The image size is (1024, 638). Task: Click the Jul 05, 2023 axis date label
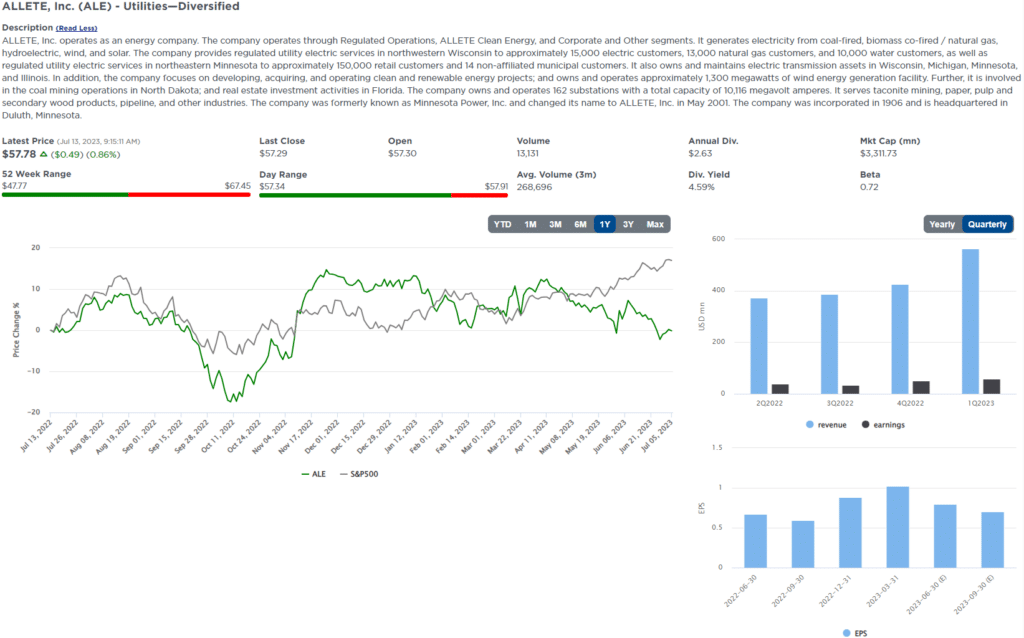point(658,436)
